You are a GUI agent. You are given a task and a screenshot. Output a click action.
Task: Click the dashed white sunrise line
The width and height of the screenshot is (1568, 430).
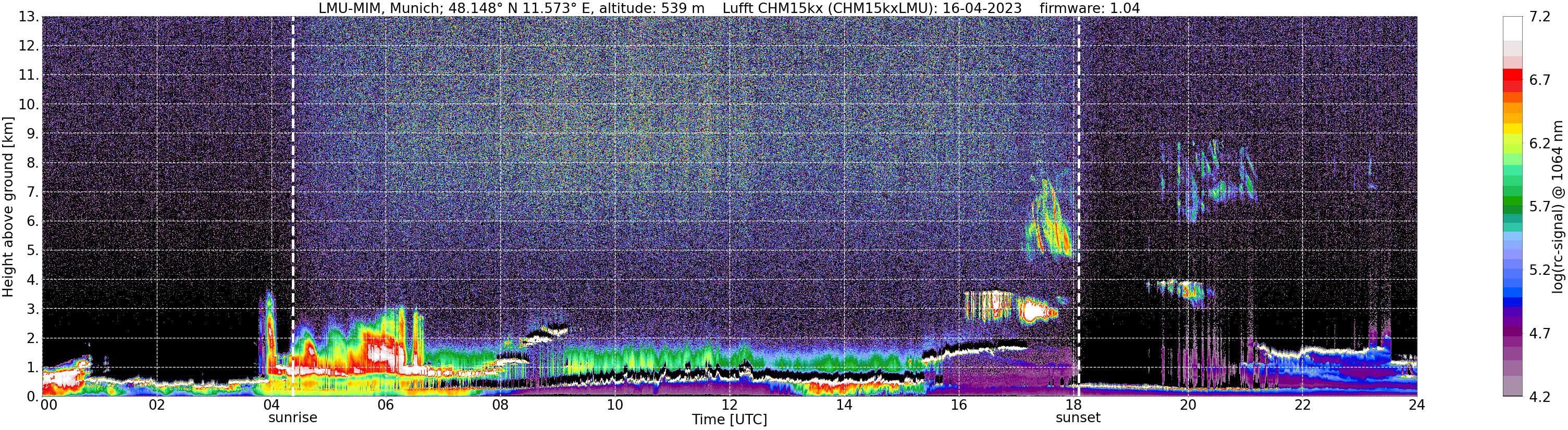click(x=293, y=207)
